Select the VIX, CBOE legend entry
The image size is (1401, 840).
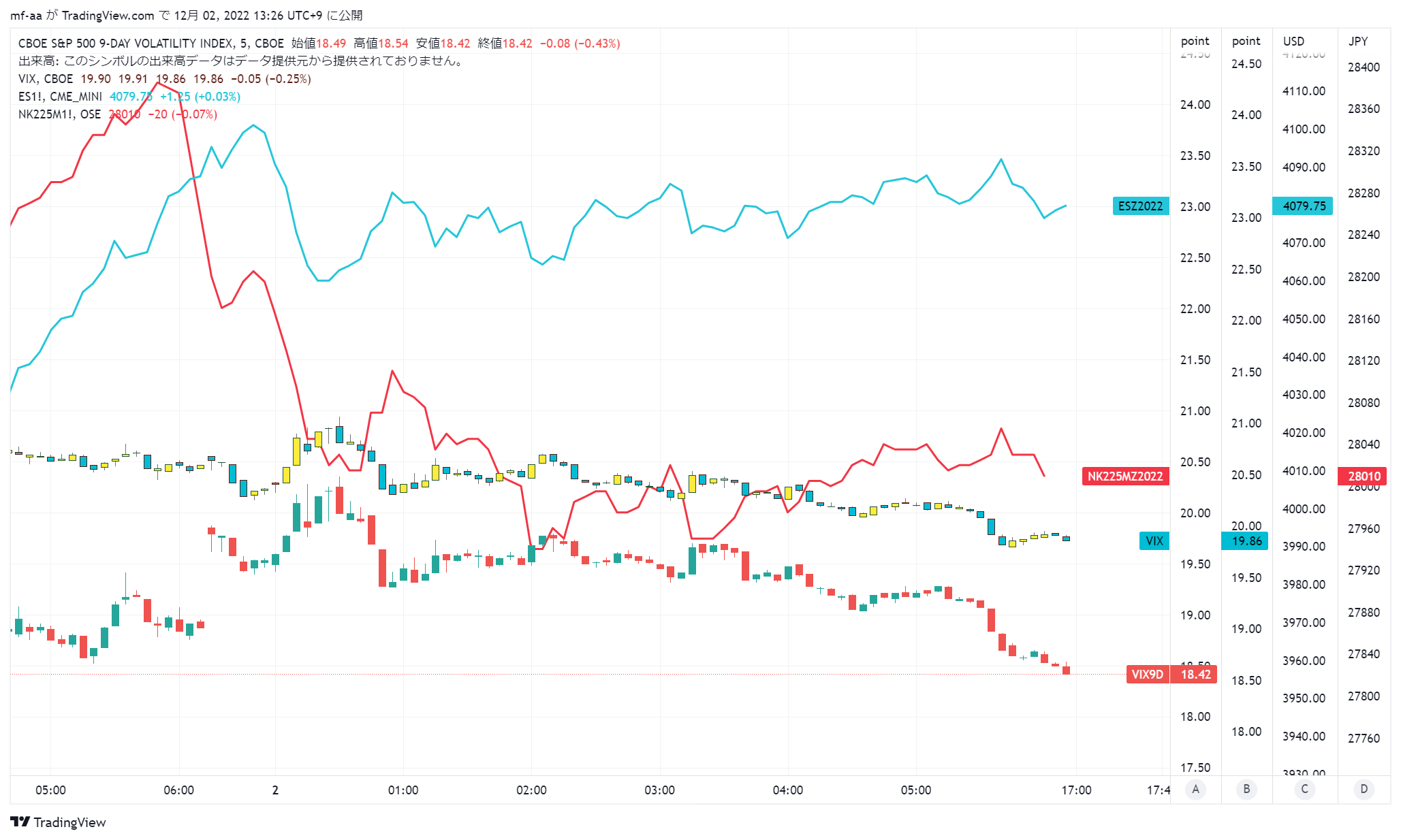click(46, 78)
